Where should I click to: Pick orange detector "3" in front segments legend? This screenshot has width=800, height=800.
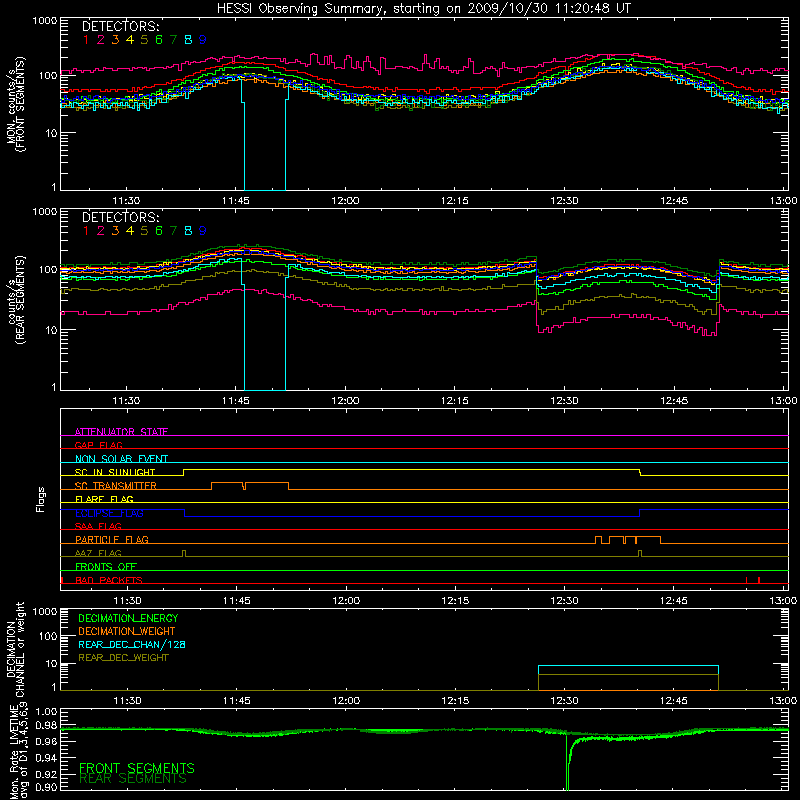pos(115,40)
